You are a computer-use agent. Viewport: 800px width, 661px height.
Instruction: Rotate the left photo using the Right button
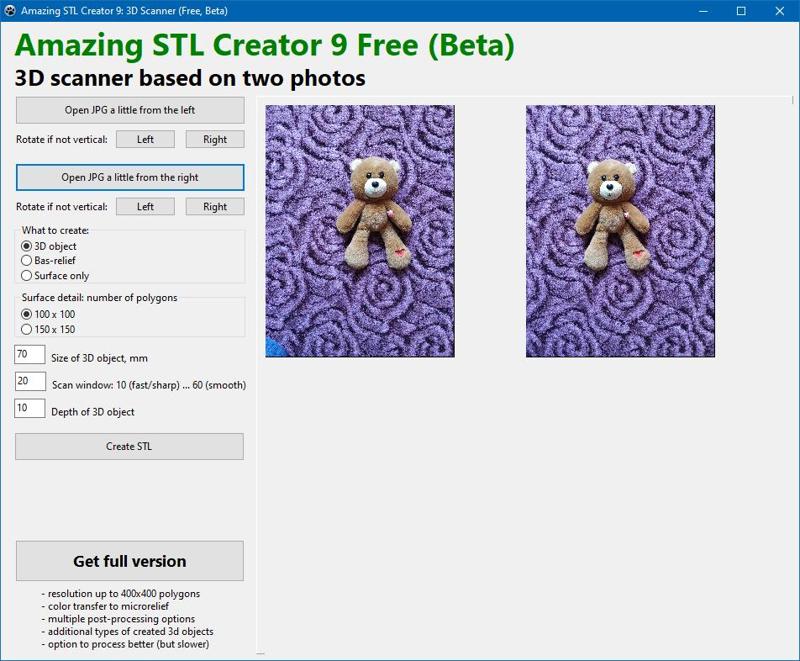214,139
